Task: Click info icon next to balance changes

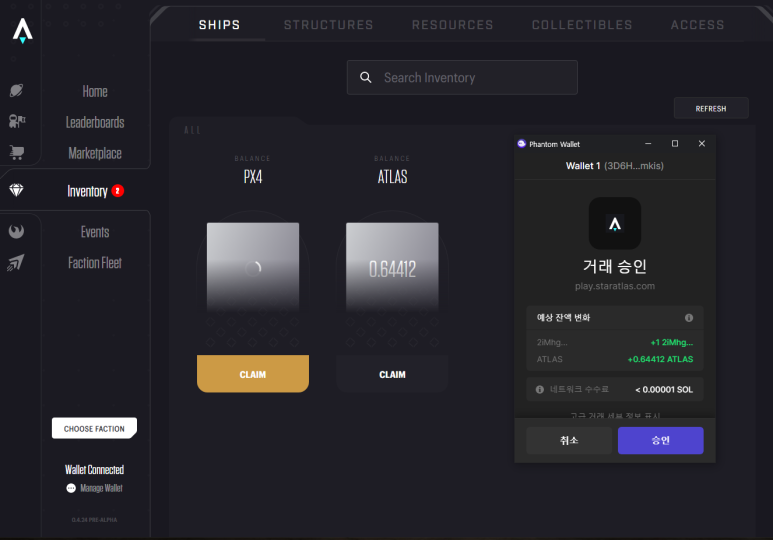Action: point(689,318)
